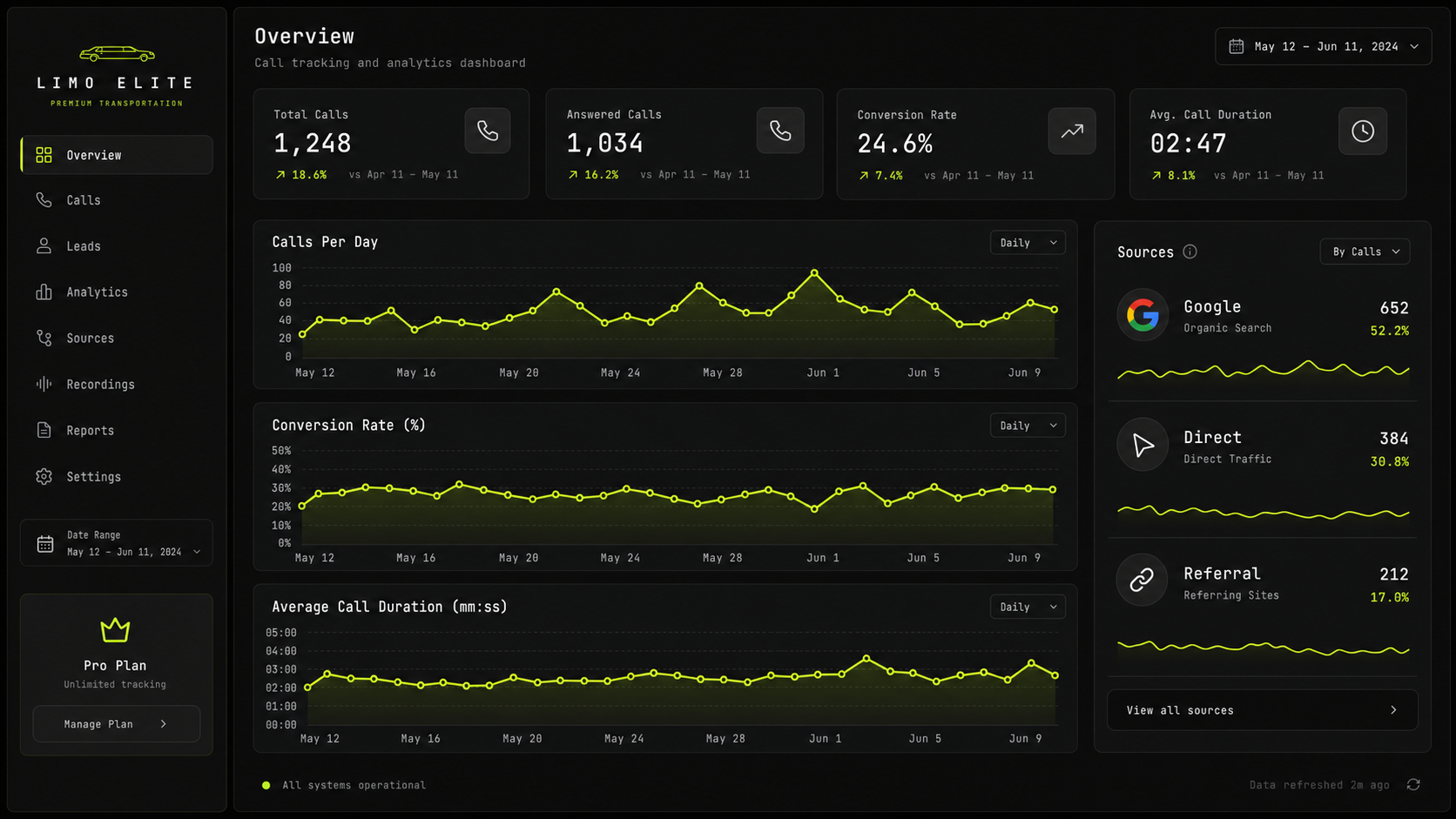Image resolution: width=1456 pixels, height=819 pixels.
Task: Open the Analytics menu item
Action: click(x=117, y=292)
